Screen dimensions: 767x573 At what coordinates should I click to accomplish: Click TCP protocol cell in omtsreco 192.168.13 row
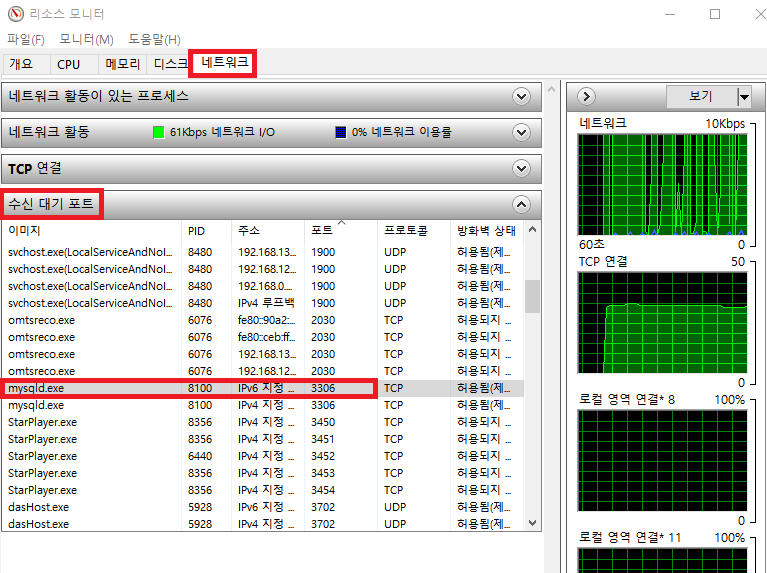(393, 354)
